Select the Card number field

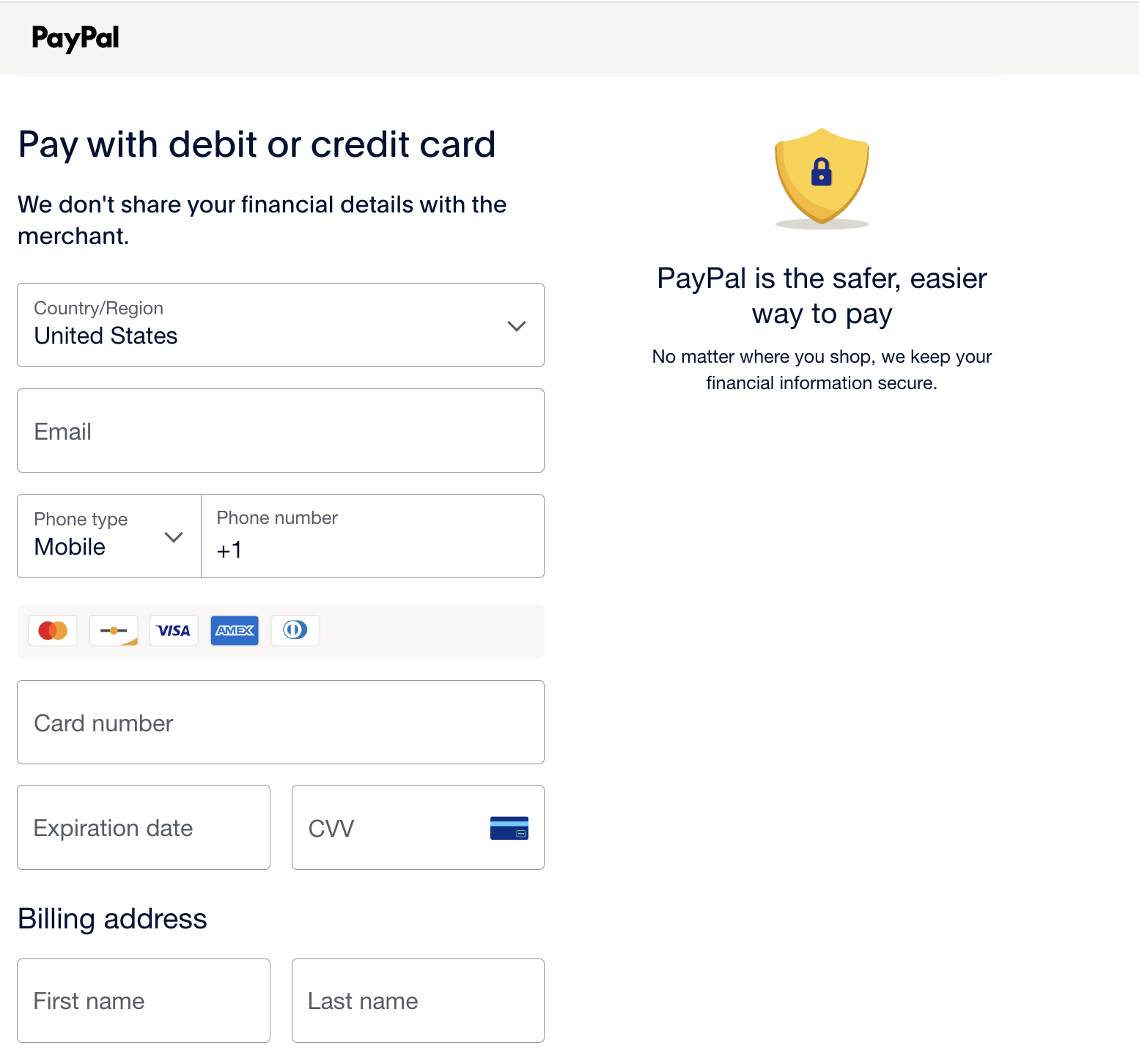click(x=281, y=723)
